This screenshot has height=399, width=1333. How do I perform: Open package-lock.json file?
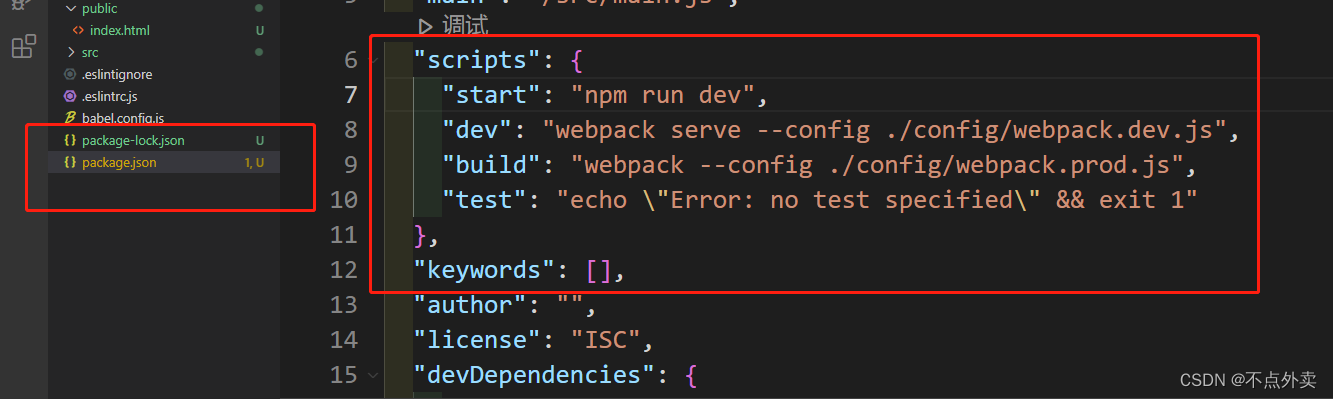[x=133, y=140]
